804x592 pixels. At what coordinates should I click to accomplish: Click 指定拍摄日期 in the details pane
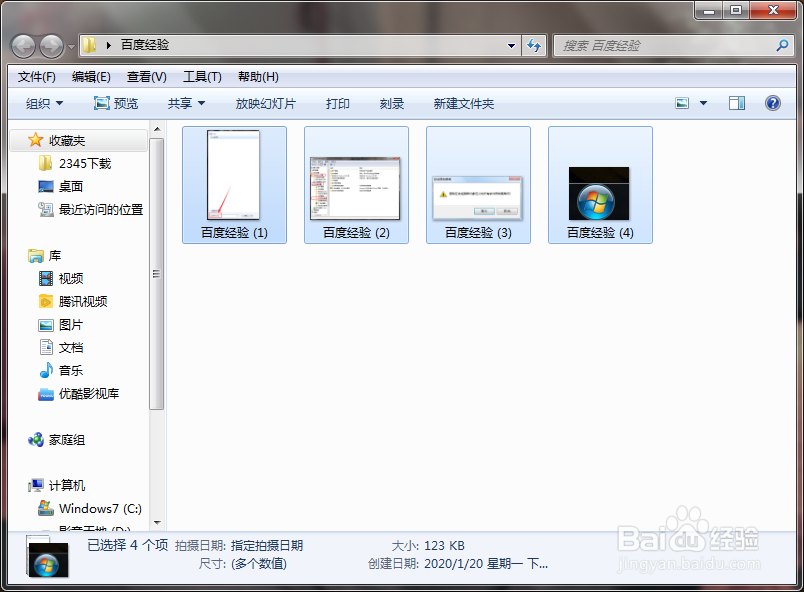(x=267, y=545)
